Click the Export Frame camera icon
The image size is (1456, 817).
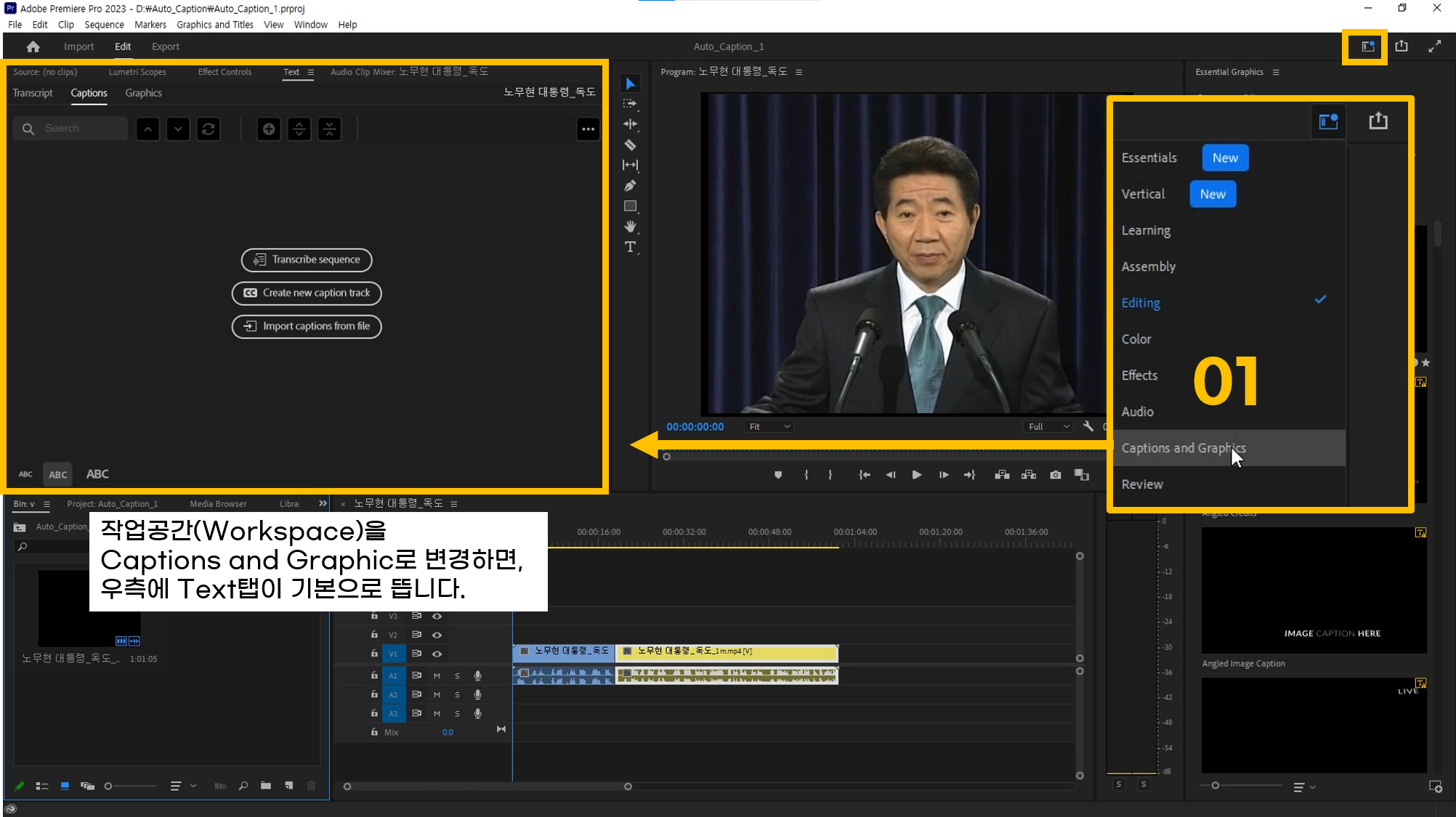1055,475
